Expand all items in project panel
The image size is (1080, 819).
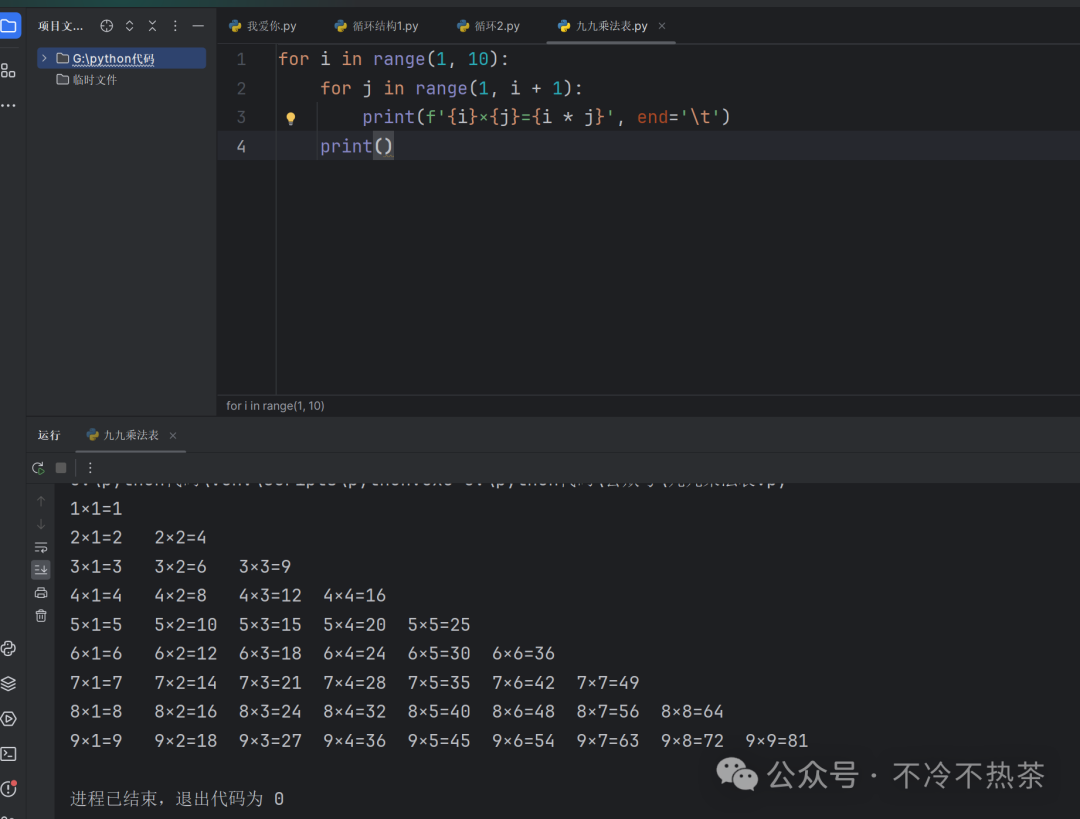(129, 26)
